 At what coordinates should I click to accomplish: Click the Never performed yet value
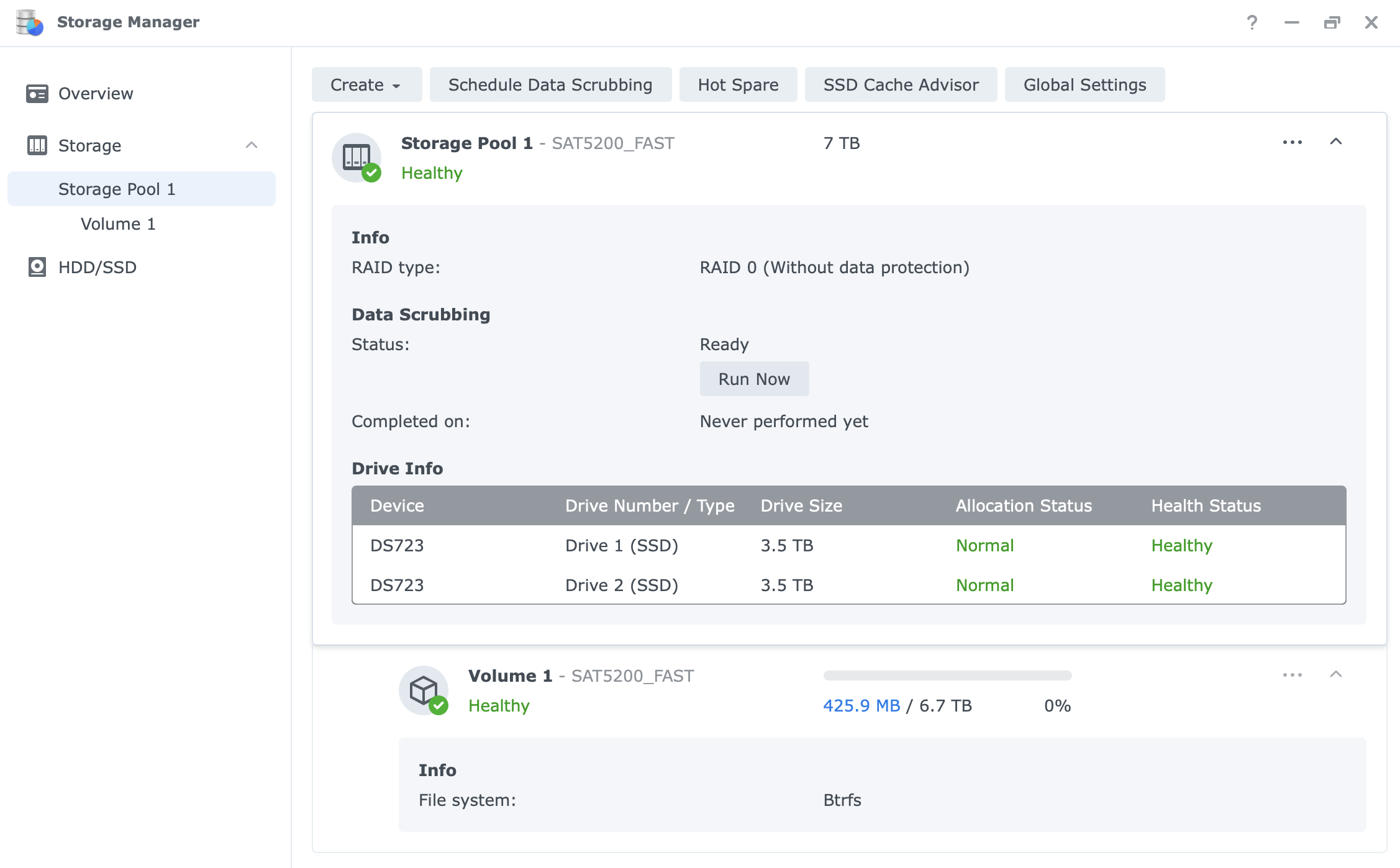(784, 422)
